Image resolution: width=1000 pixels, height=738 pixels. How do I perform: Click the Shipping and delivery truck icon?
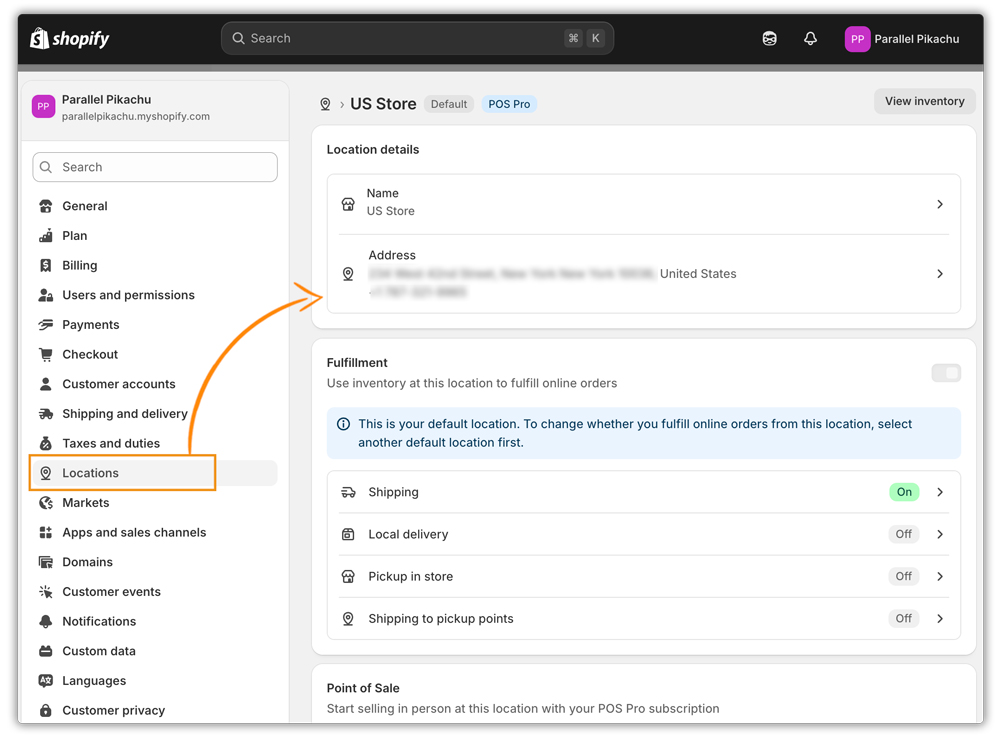click(46, 414)
